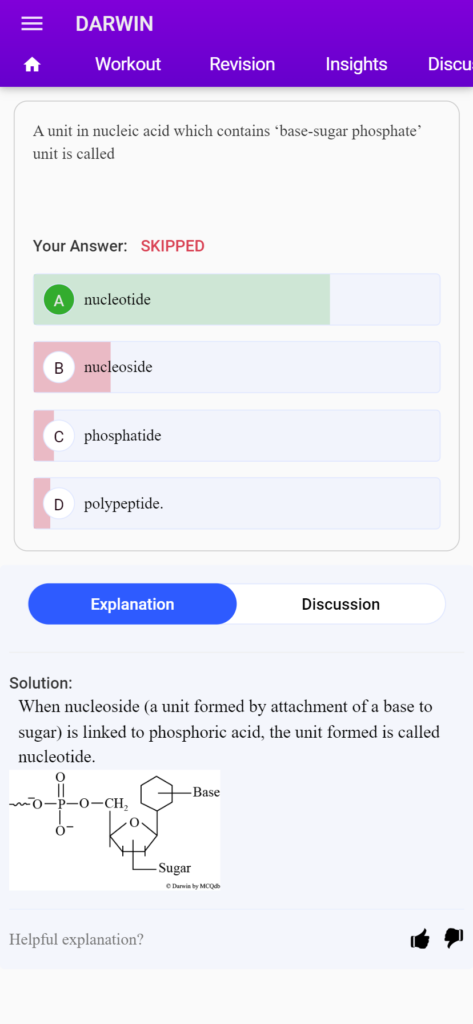Open the Revision tab

click(242, 64)
